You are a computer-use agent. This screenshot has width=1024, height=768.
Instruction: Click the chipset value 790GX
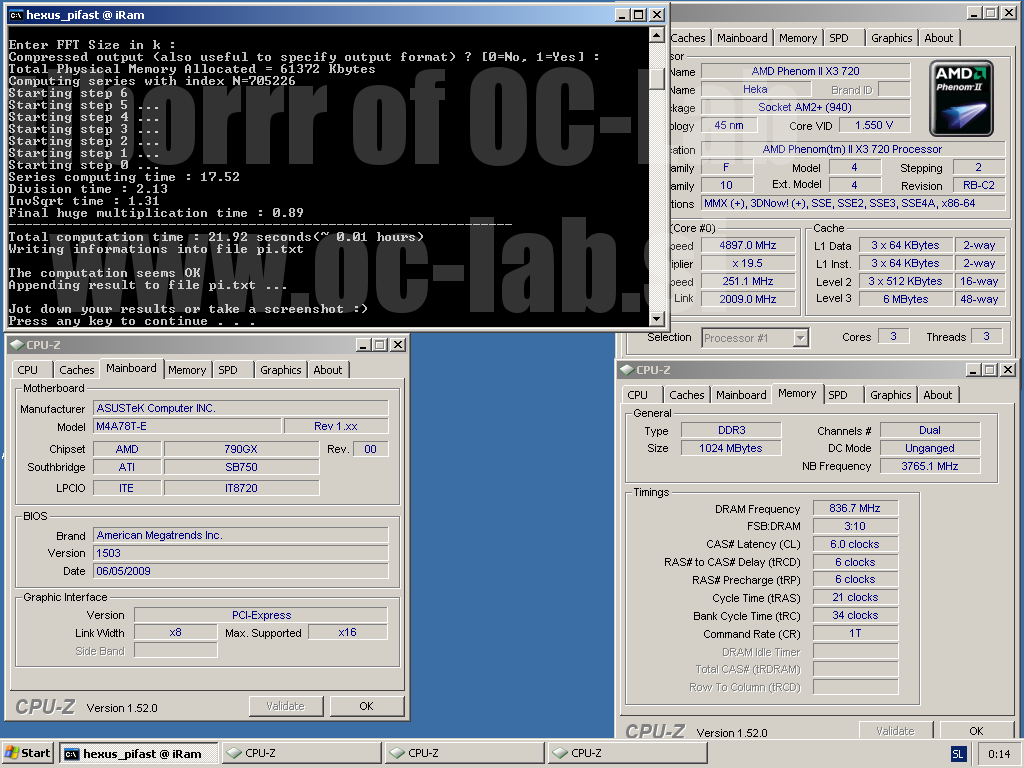tap(241, 449)
